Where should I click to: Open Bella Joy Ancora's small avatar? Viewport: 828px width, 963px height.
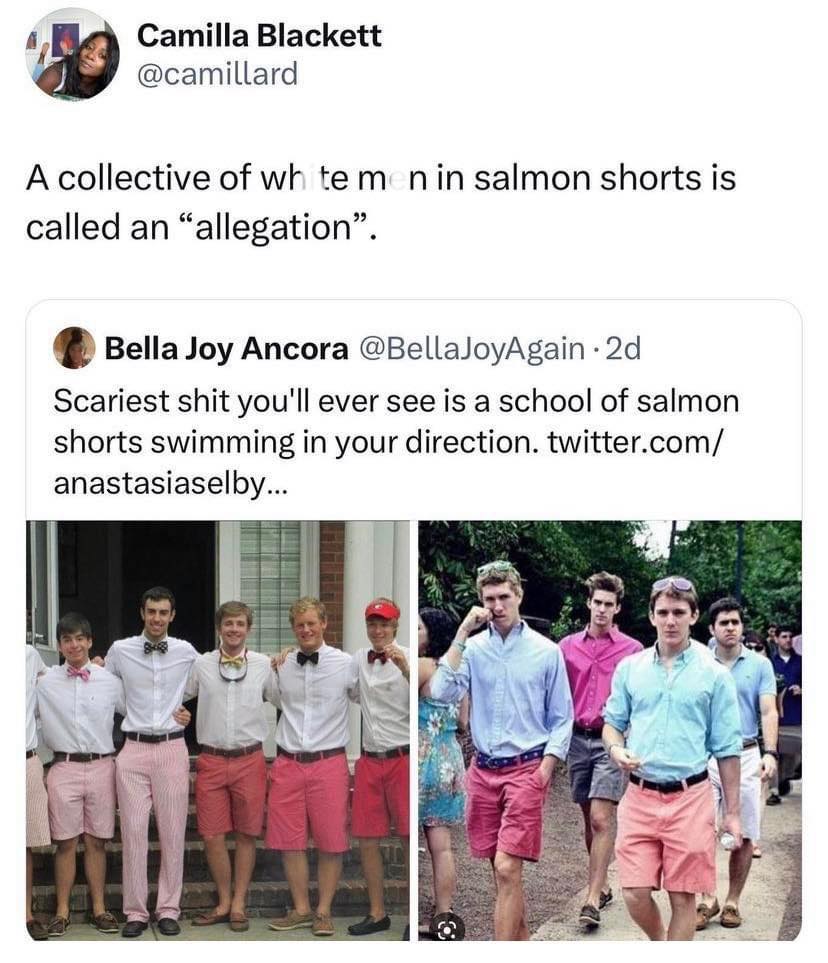point(74,348)
